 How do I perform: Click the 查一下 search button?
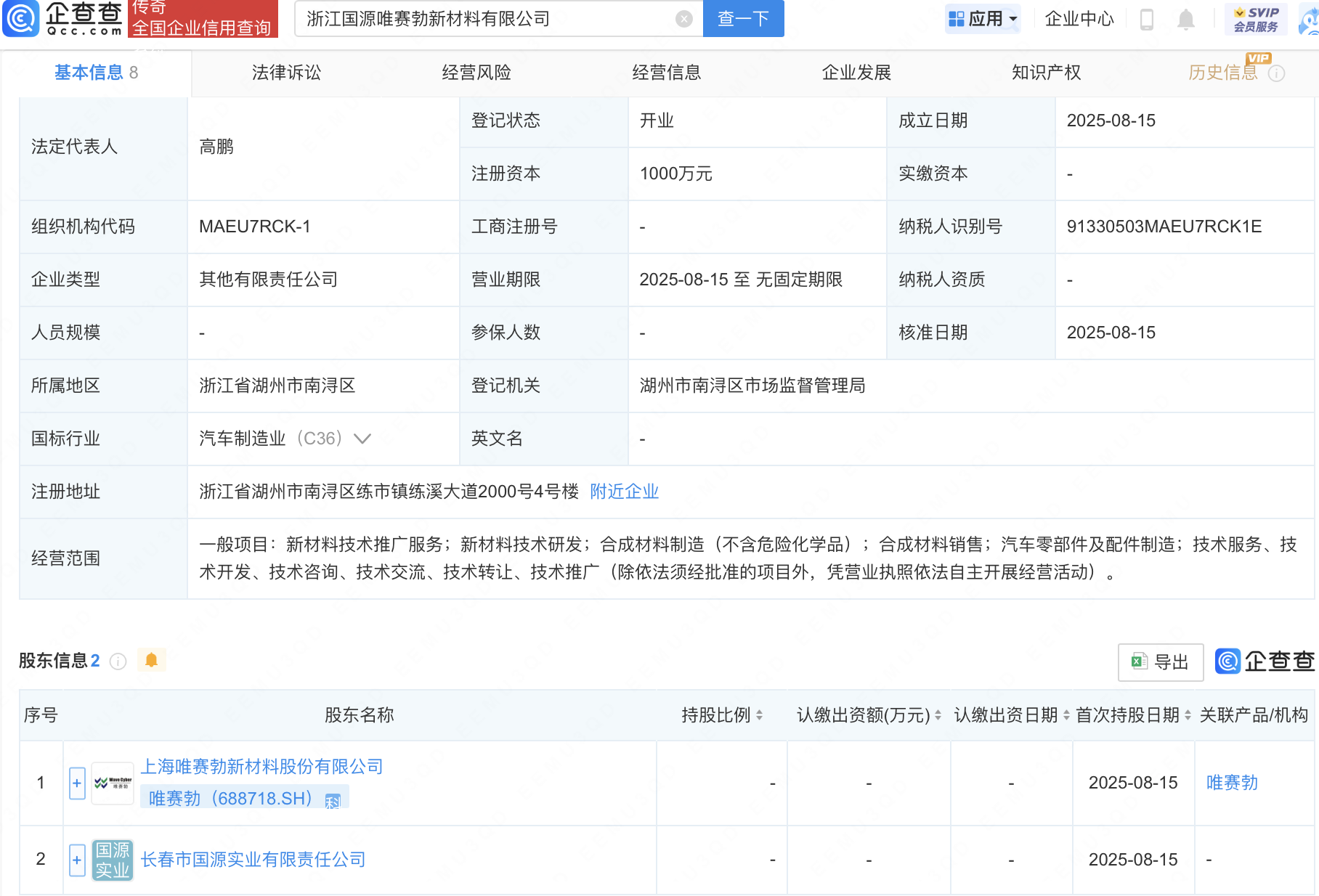tap(744, 19)
